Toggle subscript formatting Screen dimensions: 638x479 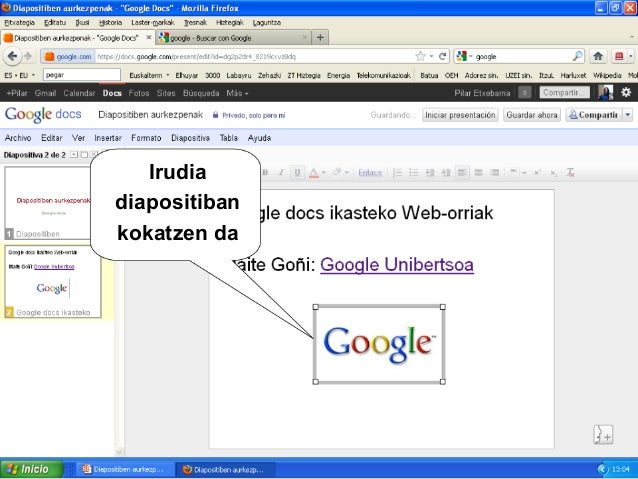(x=553, y=173)
